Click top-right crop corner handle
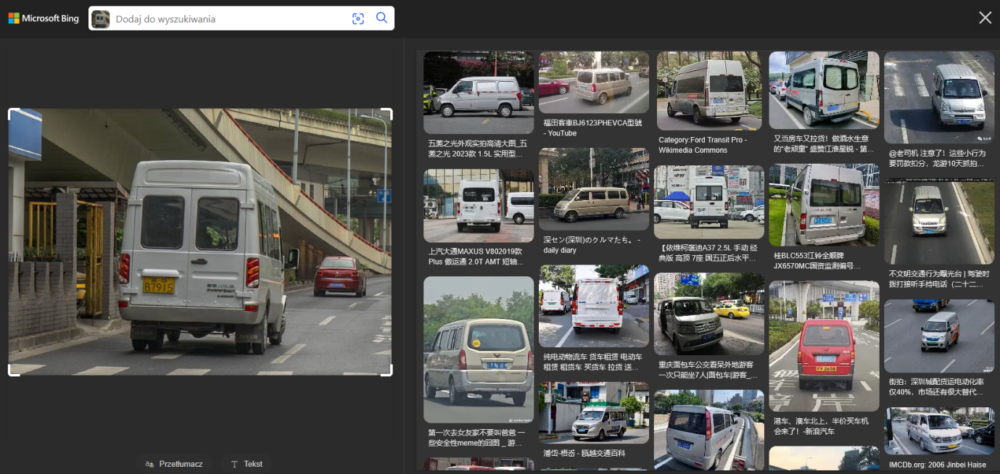The image size is (1000, 474). pos(390,112)
